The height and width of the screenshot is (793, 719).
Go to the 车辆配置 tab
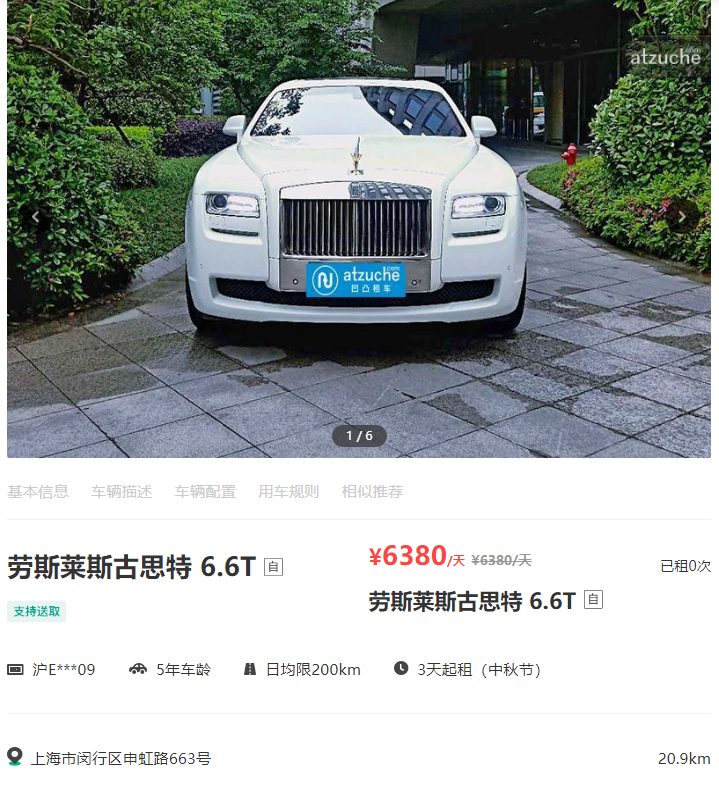[205, 492]
